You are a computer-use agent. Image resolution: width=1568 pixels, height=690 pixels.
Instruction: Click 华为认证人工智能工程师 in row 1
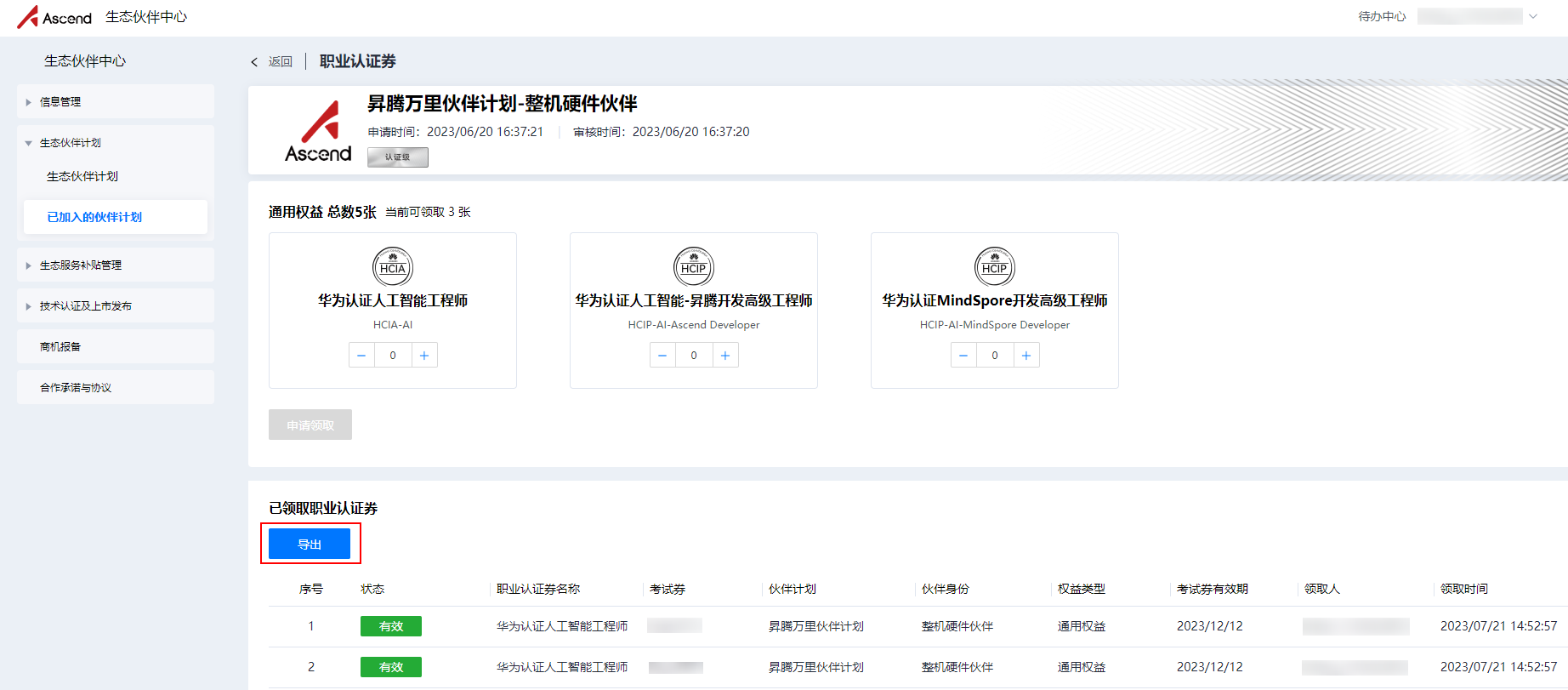click(562, 626)
